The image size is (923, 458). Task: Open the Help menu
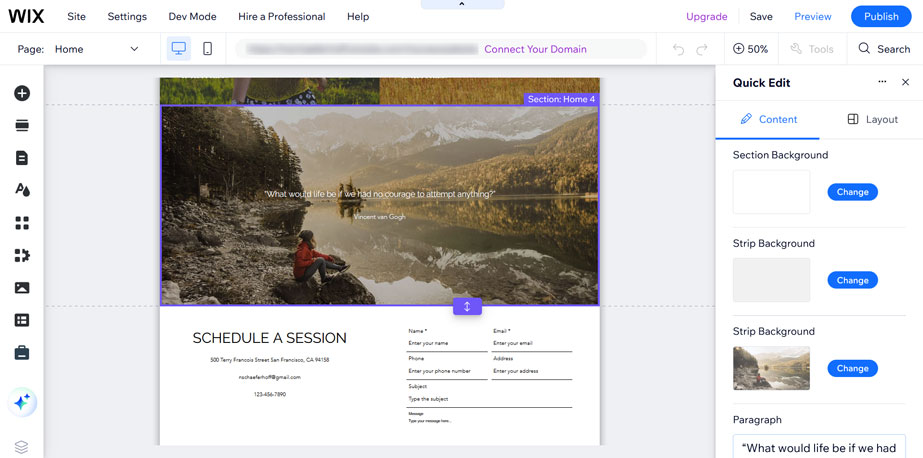click(358, 16)
